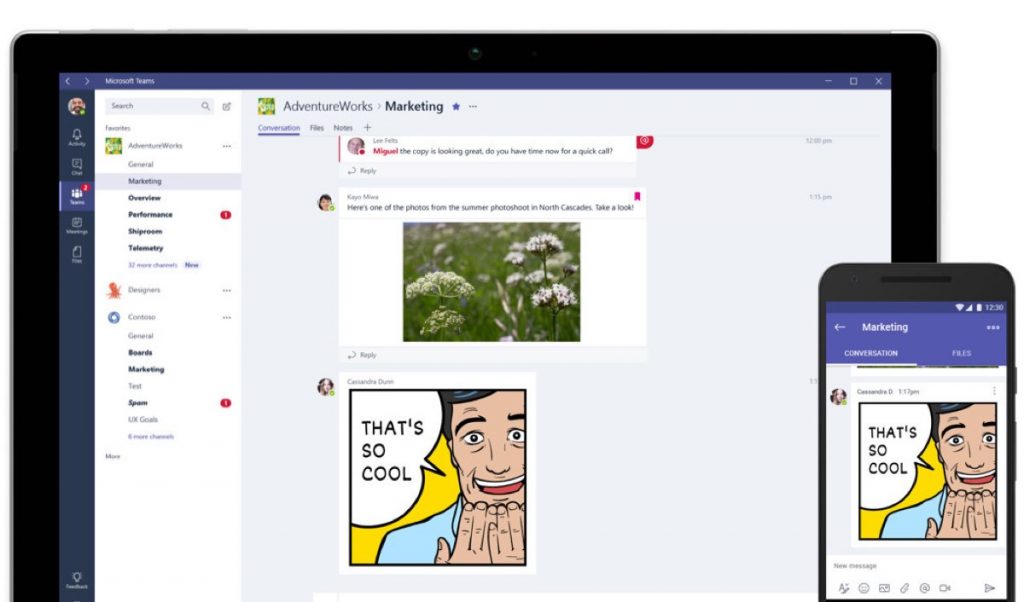The width and height of the screenshot is (1024, 602).
Task: Tap the text format icon on phone
Action: pyautogui.click(x=844, y=588)
